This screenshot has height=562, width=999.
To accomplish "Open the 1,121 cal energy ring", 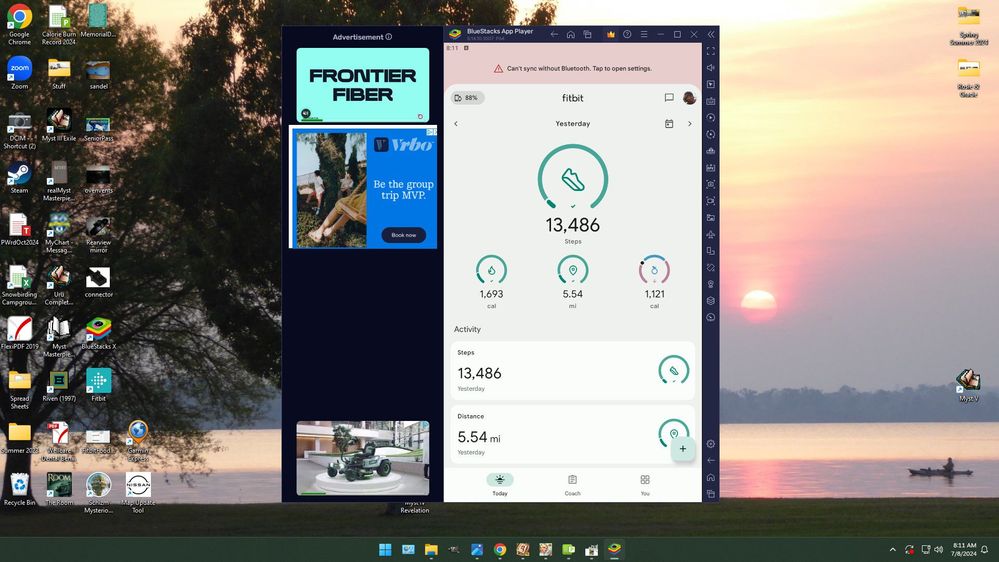I will (654, 270).
